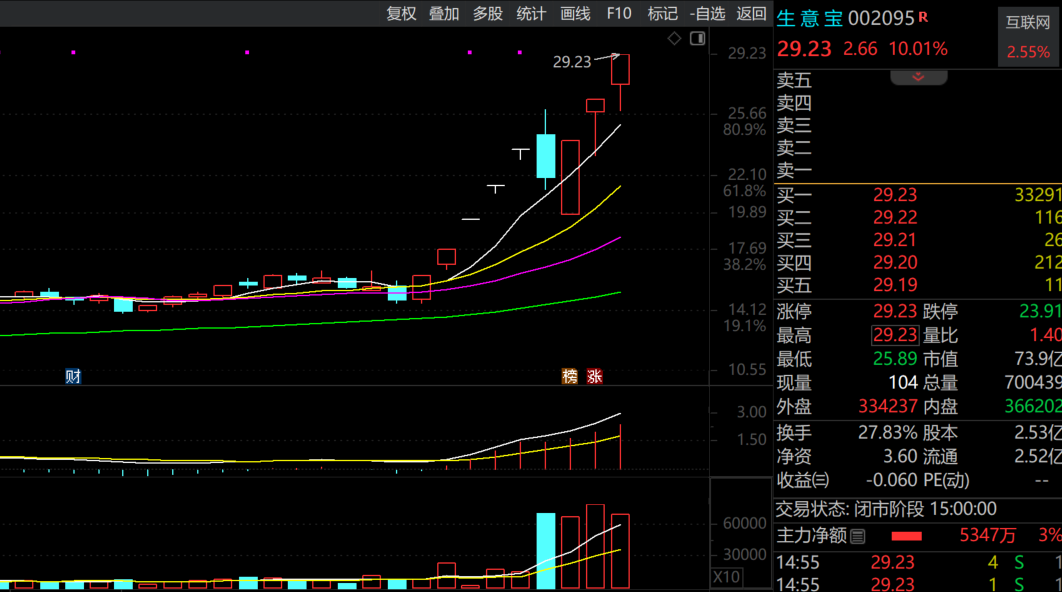Open the 主力净额 detail list icon
Image resolution: width=1062 pixels, height=592 pixels.
coord(857,536)
